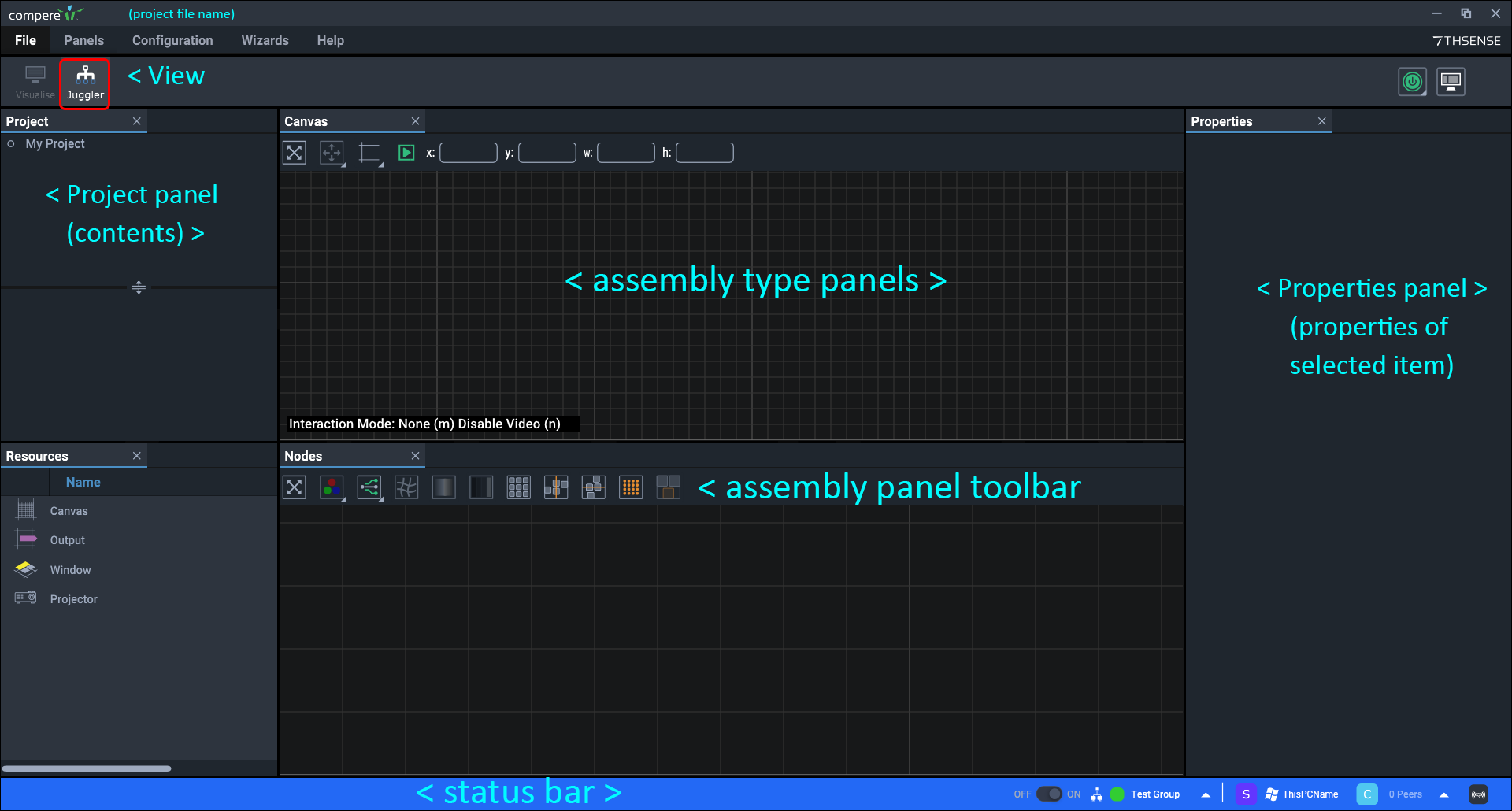Select the Visualise view button
Viewport: 1512px width, 811px height.
coord(35,83)
